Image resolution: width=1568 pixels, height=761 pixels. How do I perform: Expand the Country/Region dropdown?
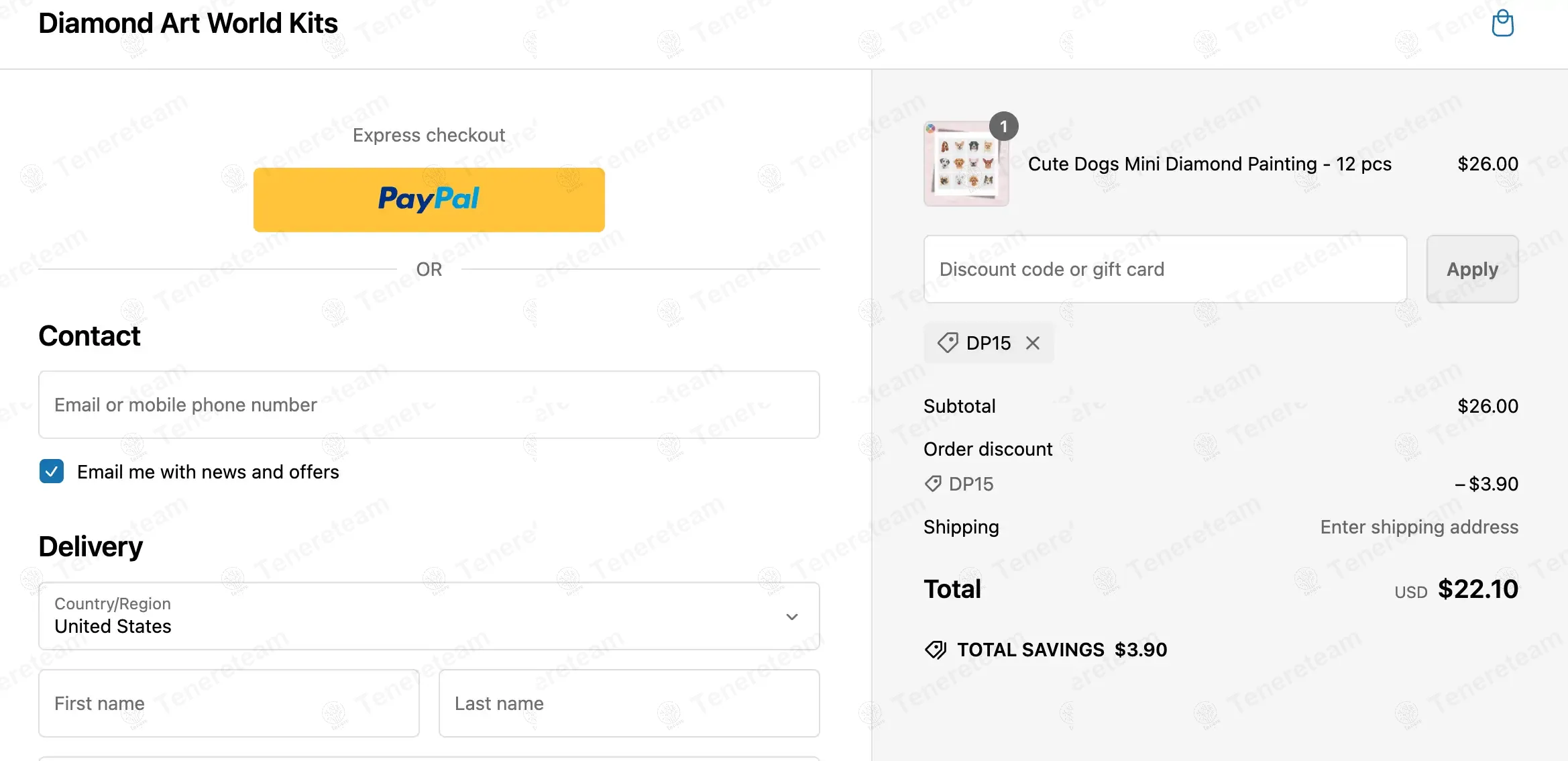point(429,616)
